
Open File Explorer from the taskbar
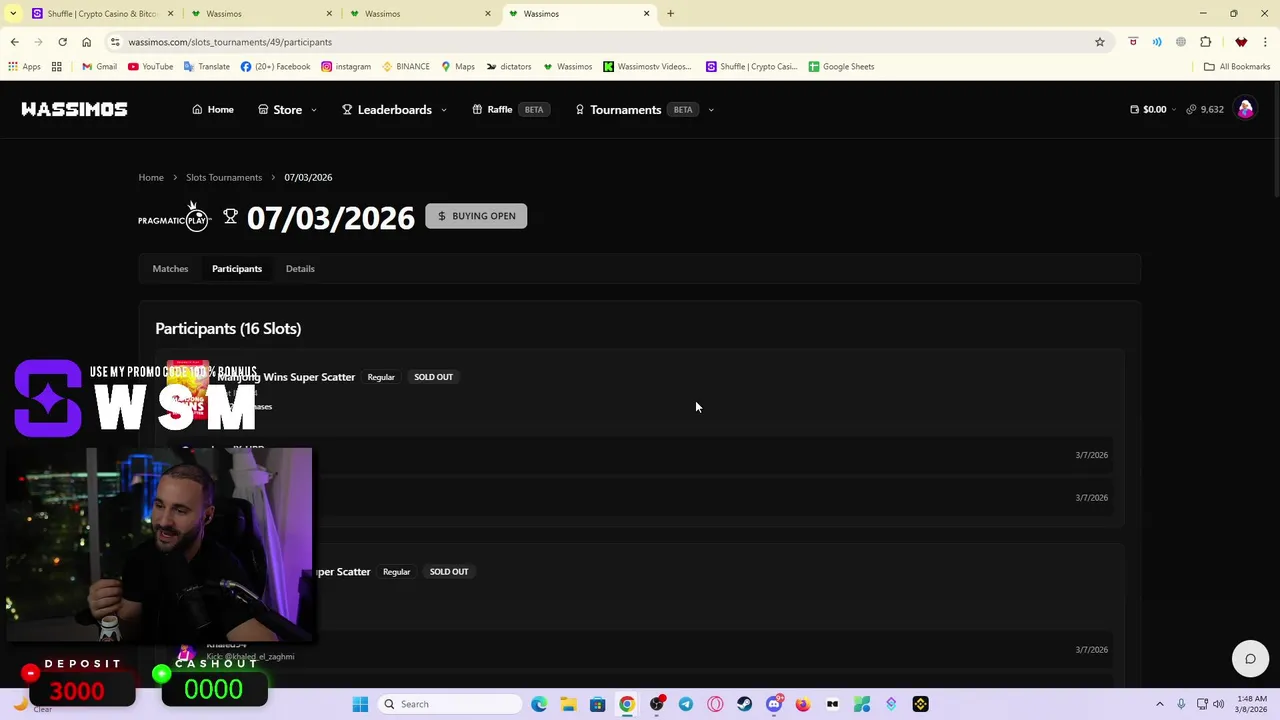point(568,704)
